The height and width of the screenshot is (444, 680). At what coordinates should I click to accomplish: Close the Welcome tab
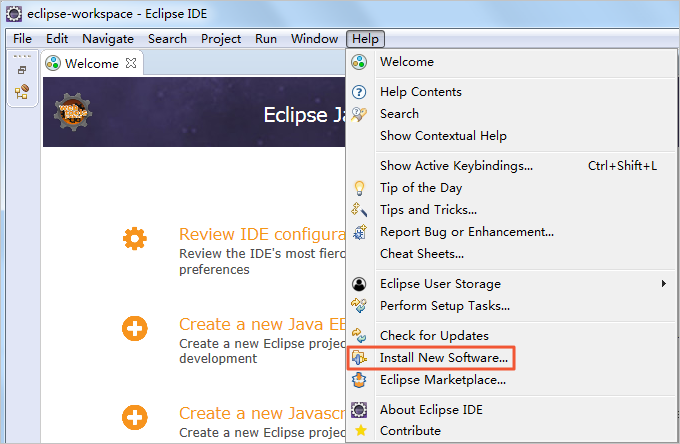click(x=131, y=64)
